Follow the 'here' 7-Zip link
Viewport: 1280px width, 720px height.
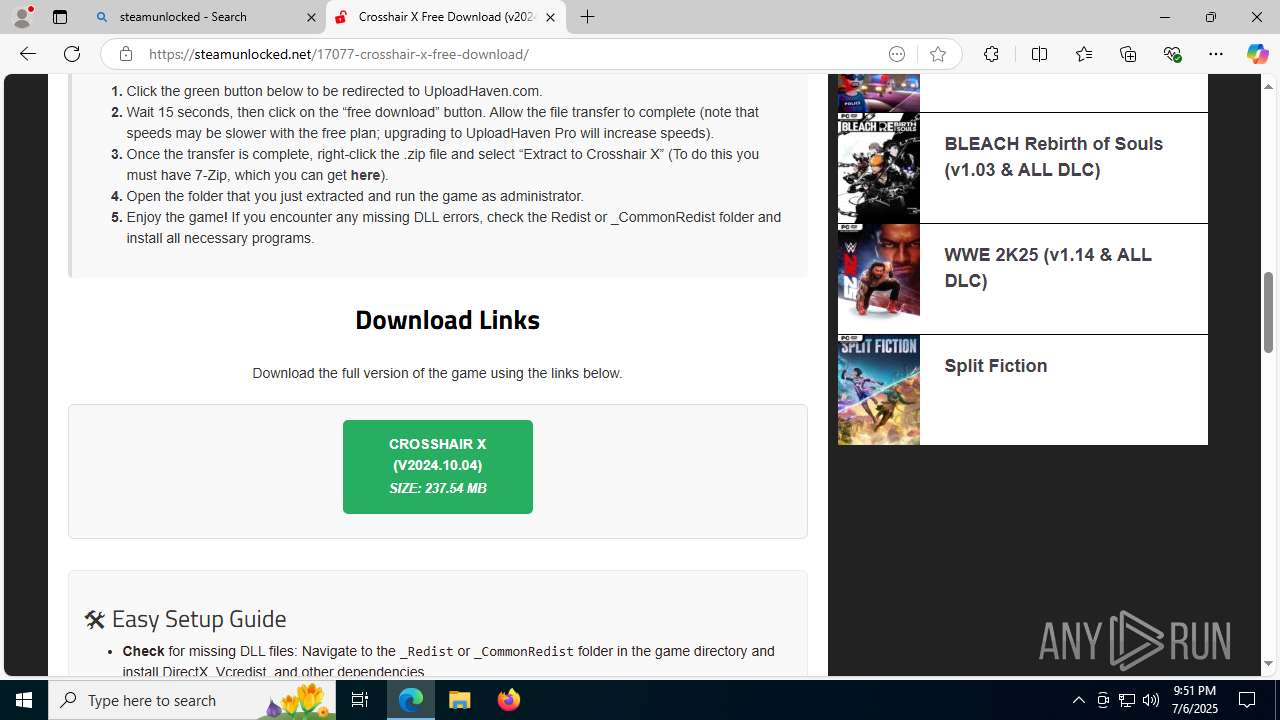coord(365,175)
